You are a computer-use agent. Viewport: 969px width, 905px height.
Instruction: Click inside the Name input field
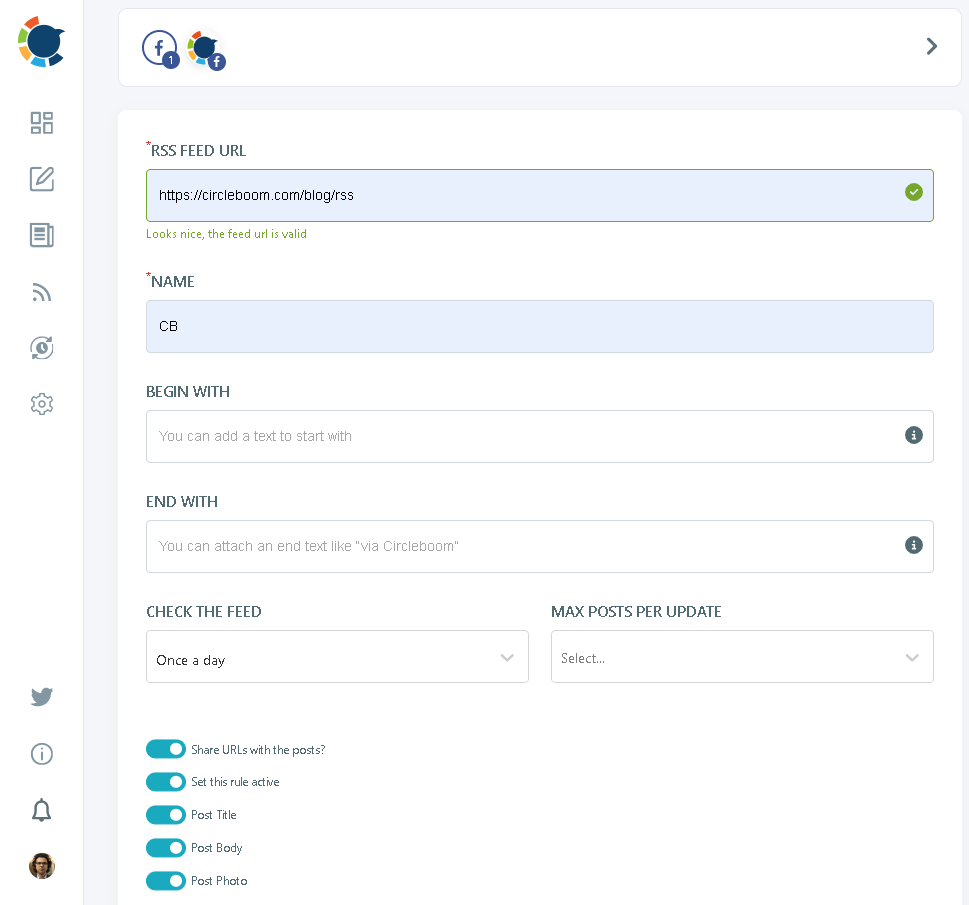(540, 326)
